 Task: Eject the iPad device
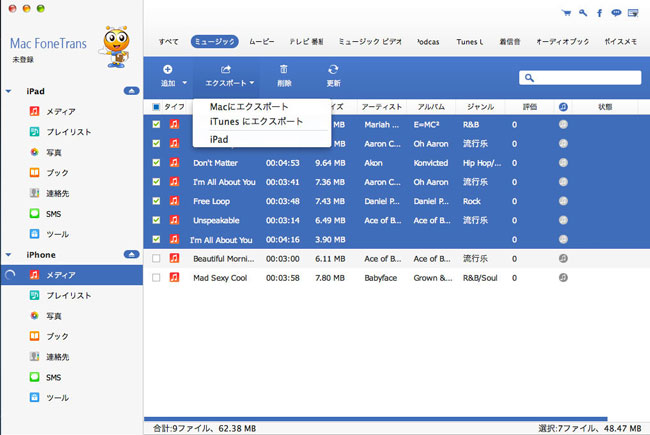pyautogui.click(x=131, y=91)
